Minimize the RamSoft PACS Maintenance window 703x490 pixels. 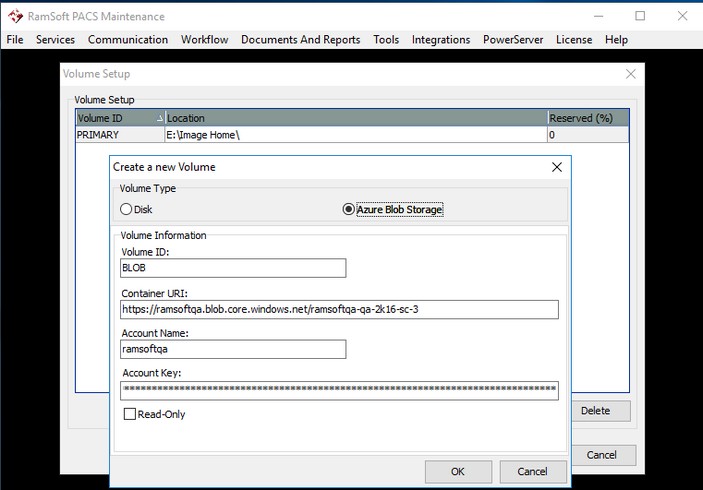point(596,16)
